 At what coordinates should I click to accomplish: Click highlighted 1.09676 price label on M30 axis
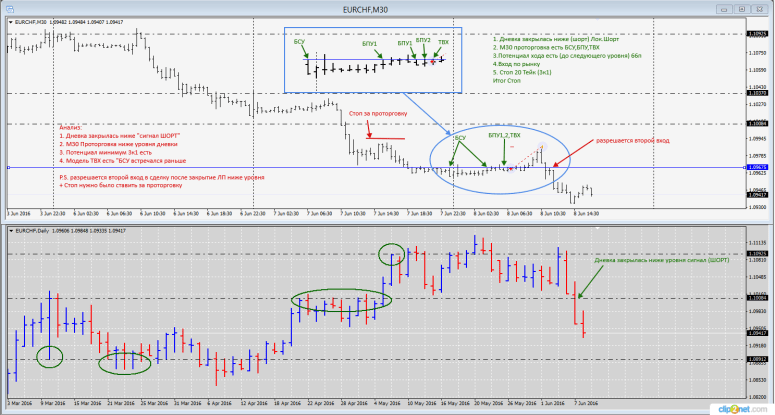pyautogui.click(x=758, y=167)
